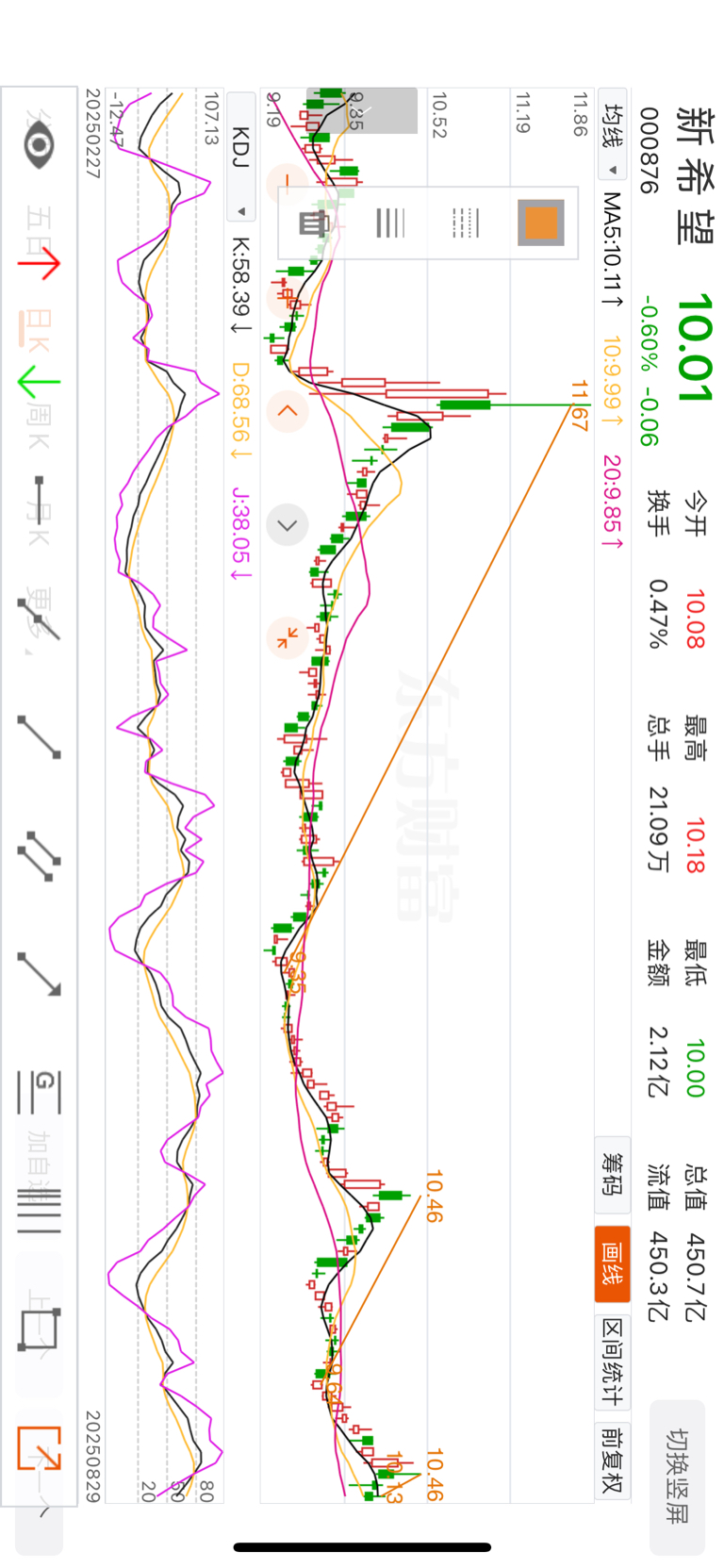Tap the gray handle near the 9.85 label

[x=361, y=111]
